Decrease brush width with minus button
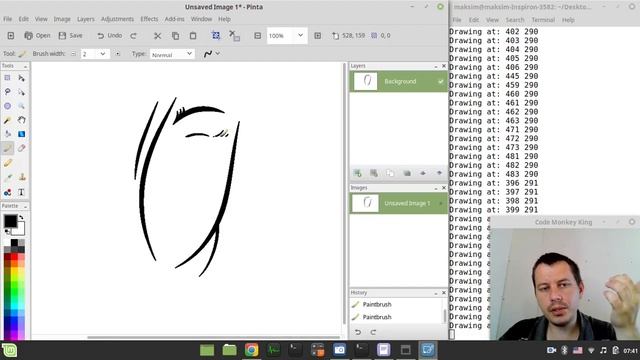The height and width of the screenshot is (360, 640). pyautogui.click(x=73, y=53)
